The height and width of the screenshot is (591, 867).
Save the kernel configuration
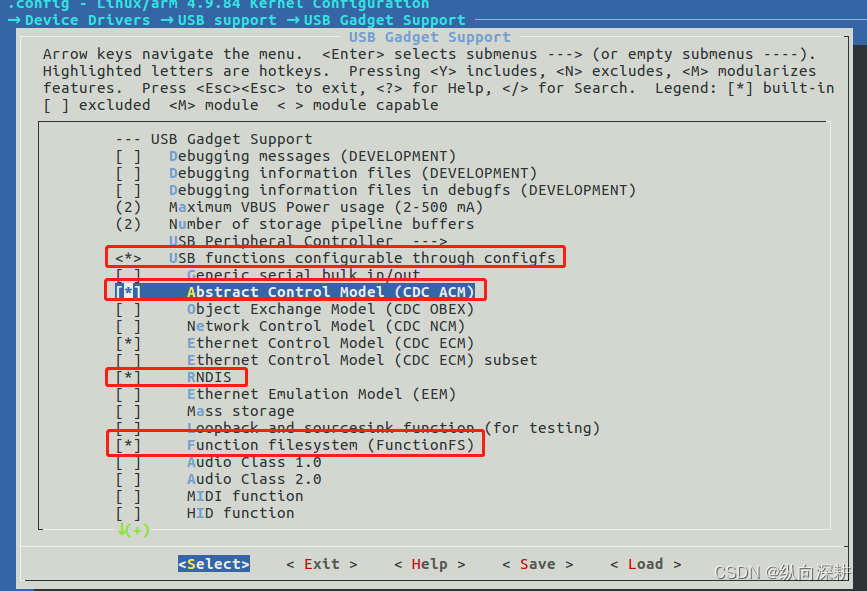tap(536, 563)
